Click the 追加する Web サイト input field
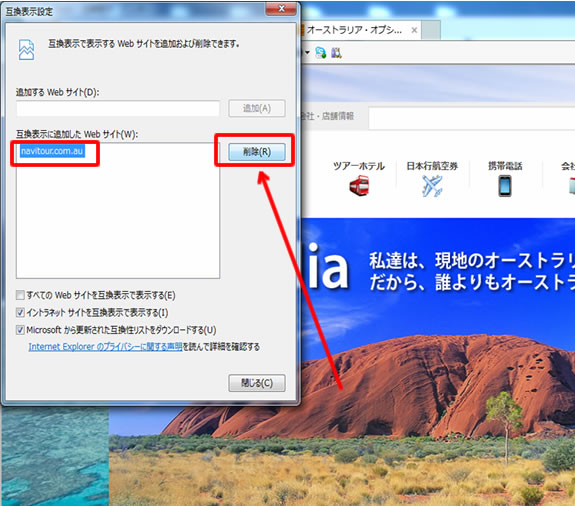The image size is (575, 506). tap(118, 109)
